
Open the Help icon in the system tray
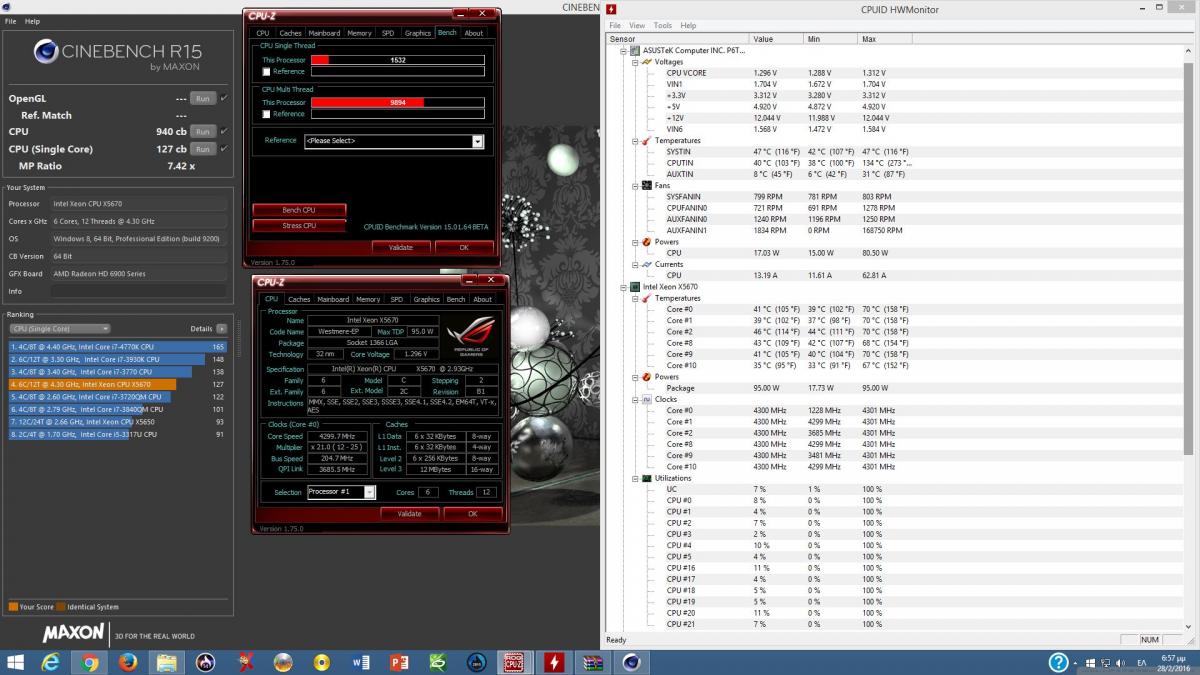1058,662
